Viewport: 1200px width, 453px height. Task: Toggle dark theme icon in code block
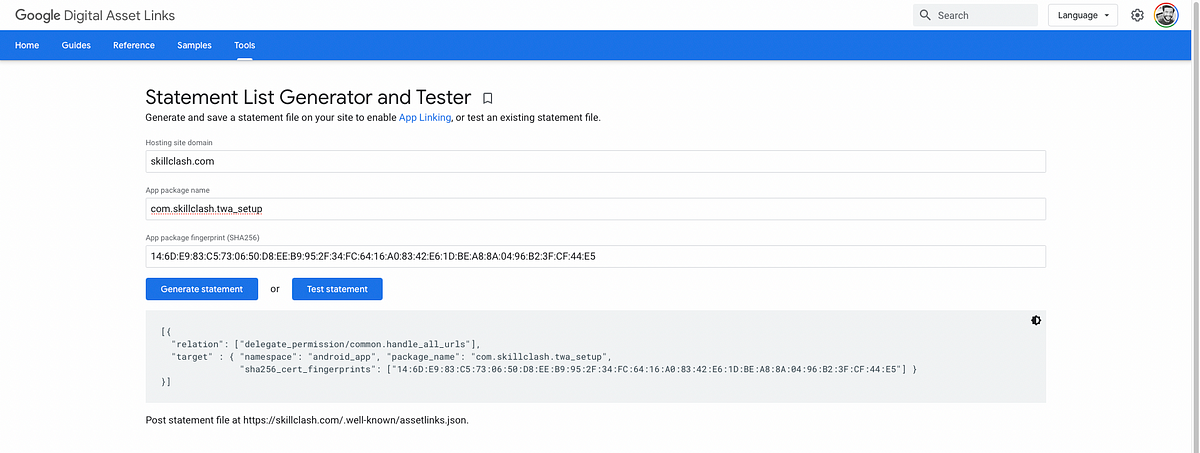(1035, 321)
